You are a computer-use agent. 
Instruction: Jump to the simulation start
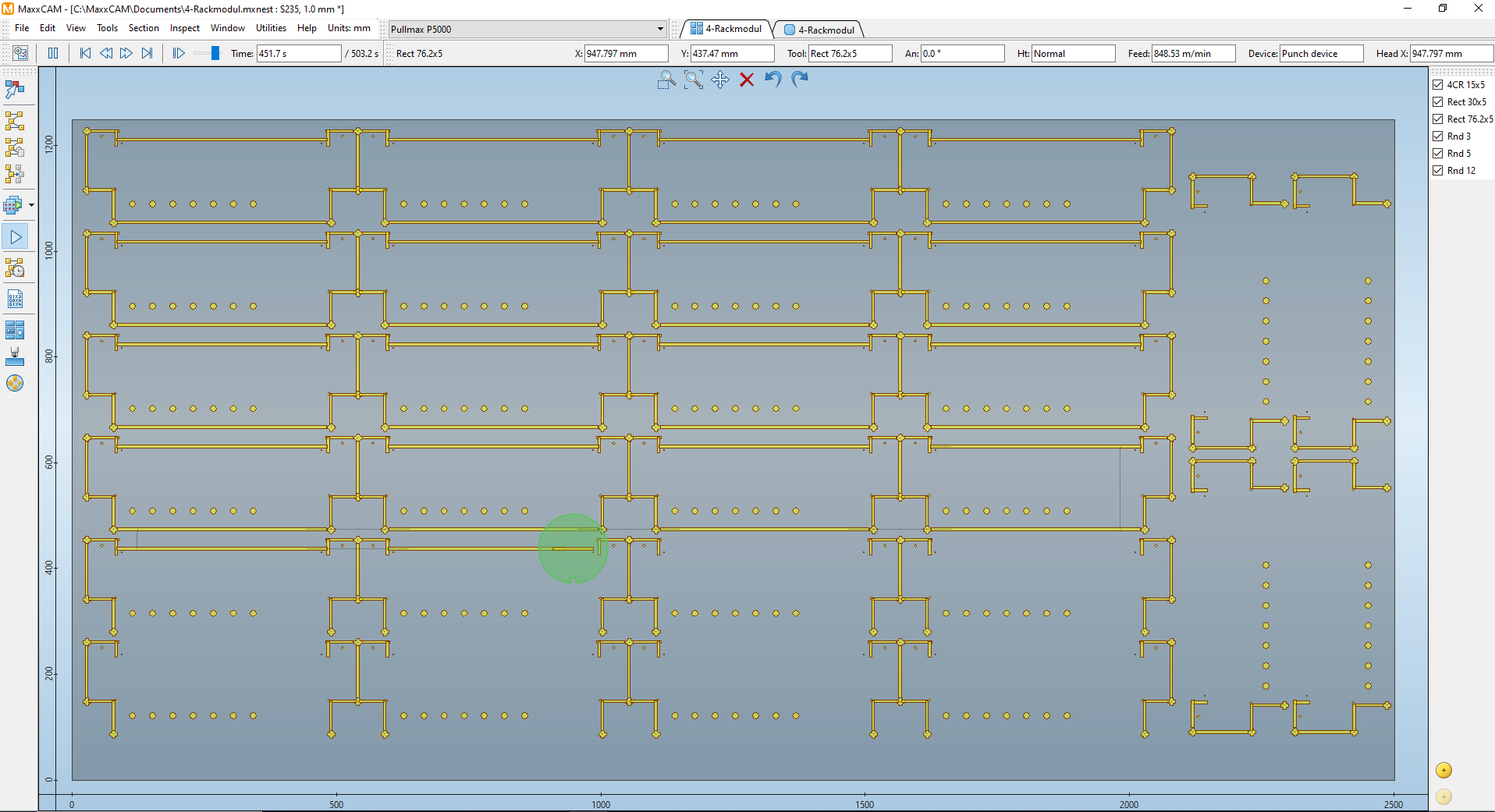point(85,53)
